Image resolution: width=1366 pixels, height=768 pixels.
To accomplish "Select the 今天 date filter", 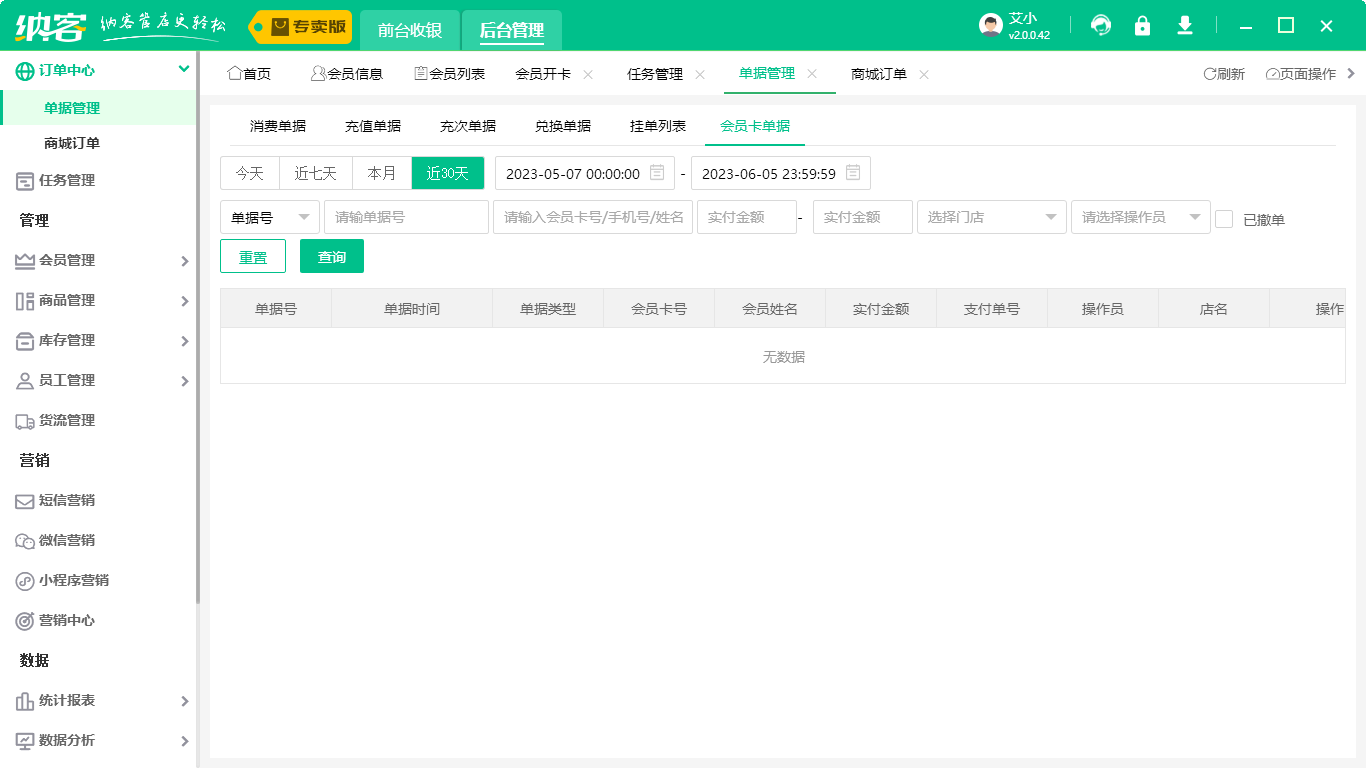I will pyautogui.click(x=249, y=172).
